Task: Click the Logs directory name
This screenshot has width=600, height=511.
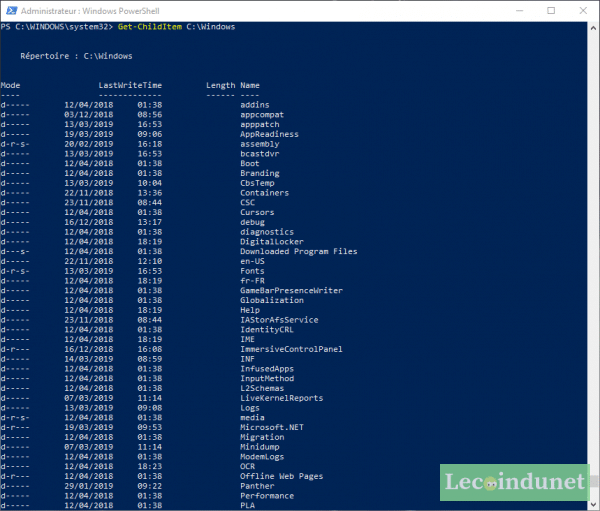Action: (250, 408)
